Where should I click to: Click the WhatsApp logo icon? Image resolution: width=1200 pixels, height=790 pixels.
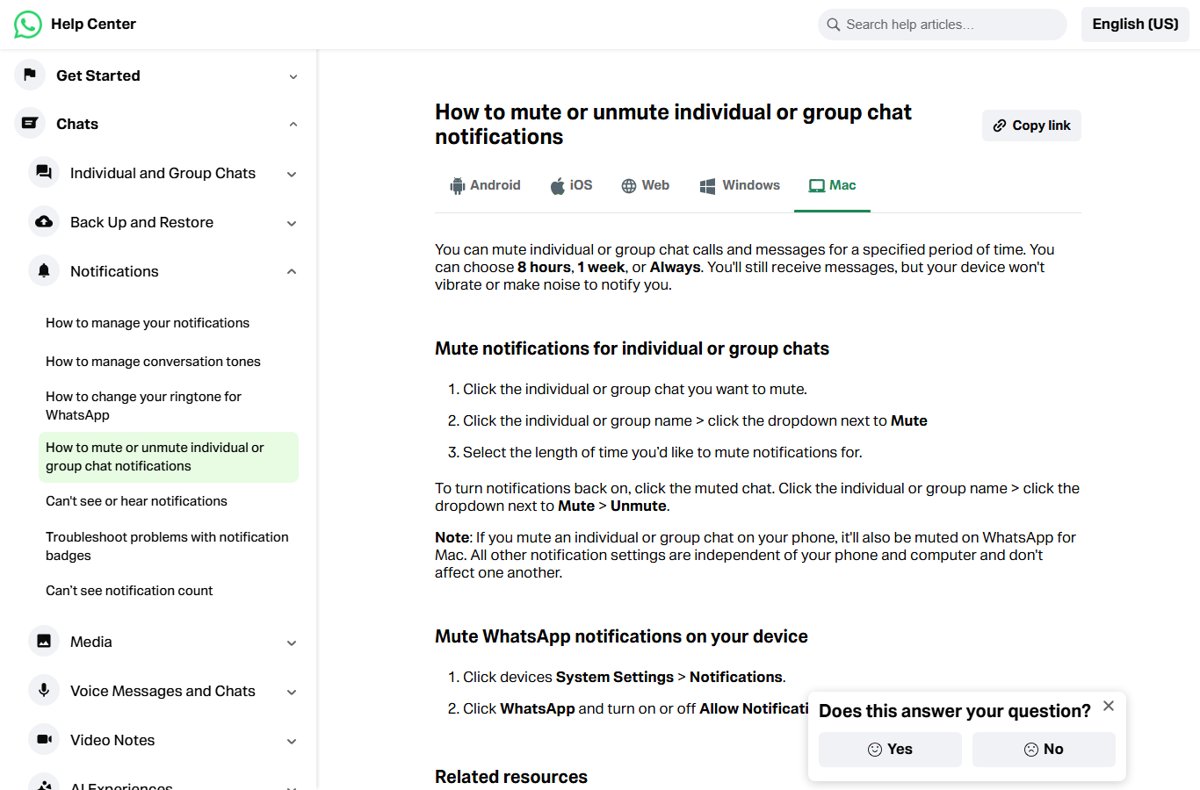[28, 24]
